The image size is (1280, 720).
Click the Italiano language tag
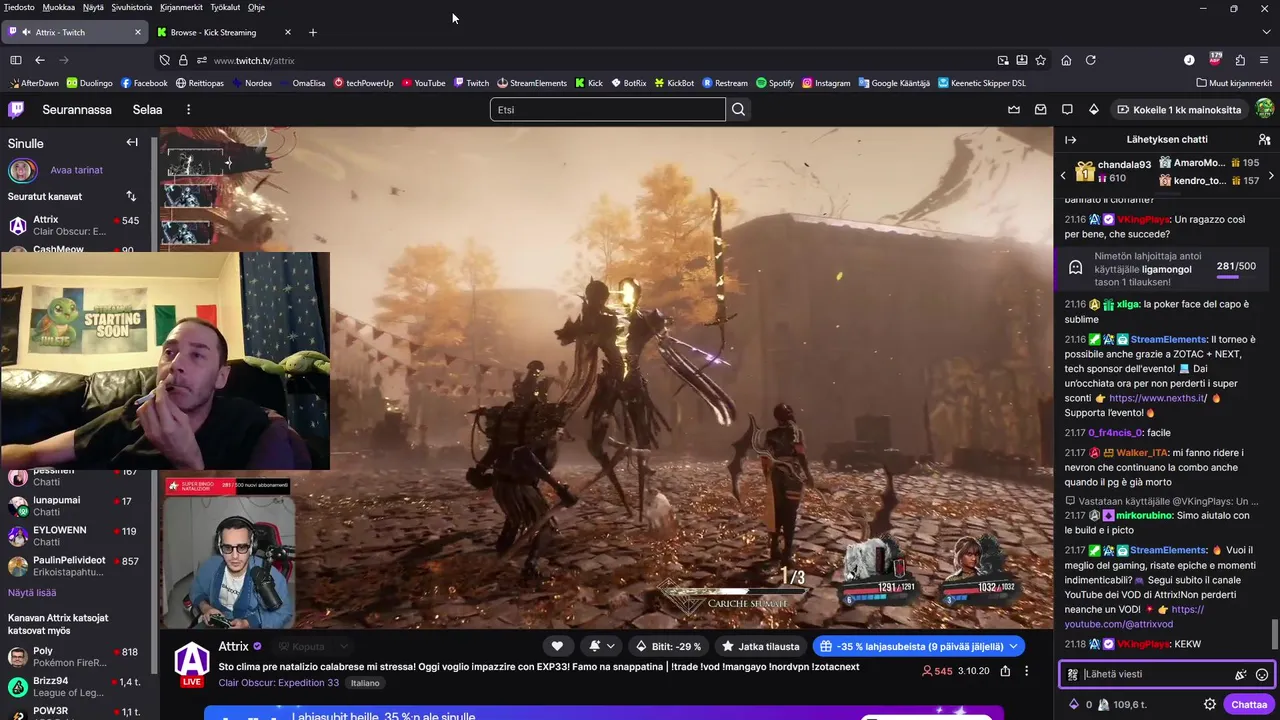pyautogui.click(x=365, y=683)
